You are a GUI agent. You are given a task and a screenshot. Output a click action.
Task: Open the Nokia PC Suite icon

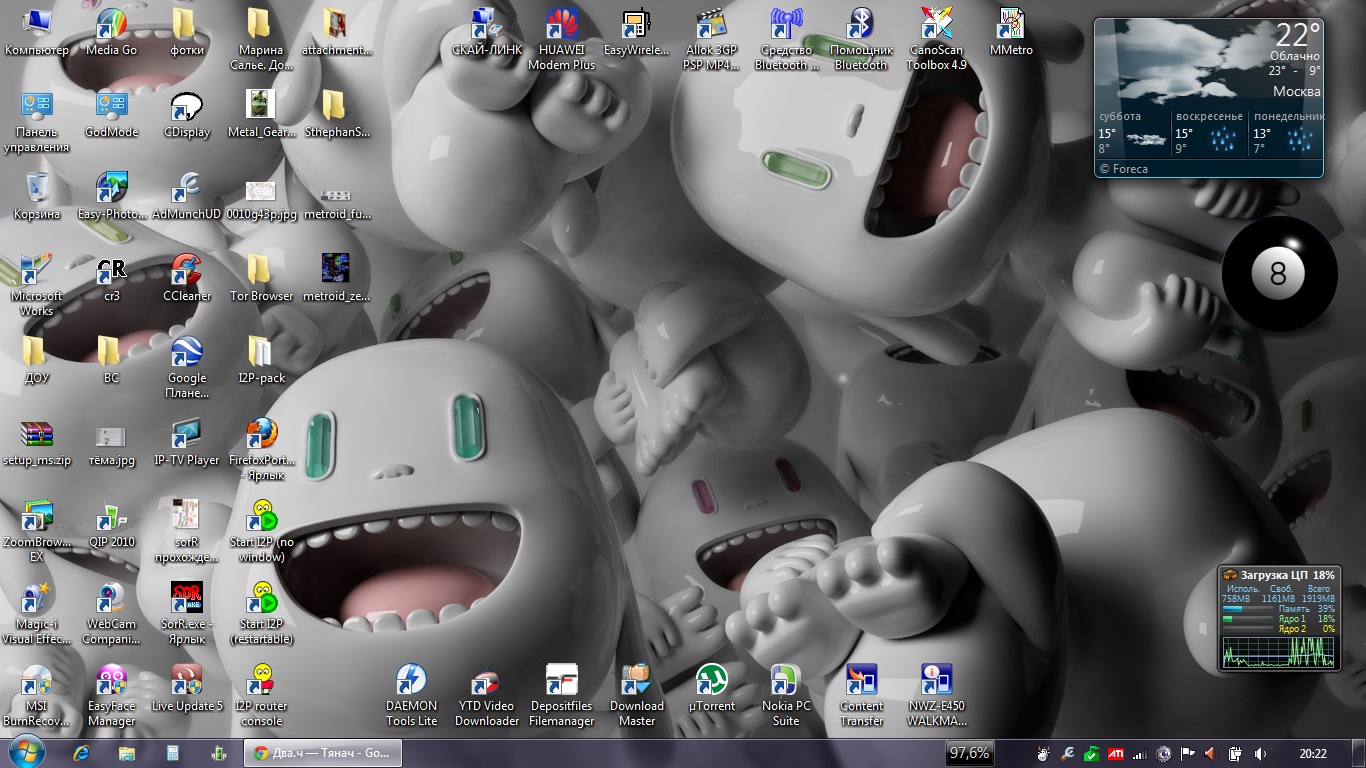point(786,681)
